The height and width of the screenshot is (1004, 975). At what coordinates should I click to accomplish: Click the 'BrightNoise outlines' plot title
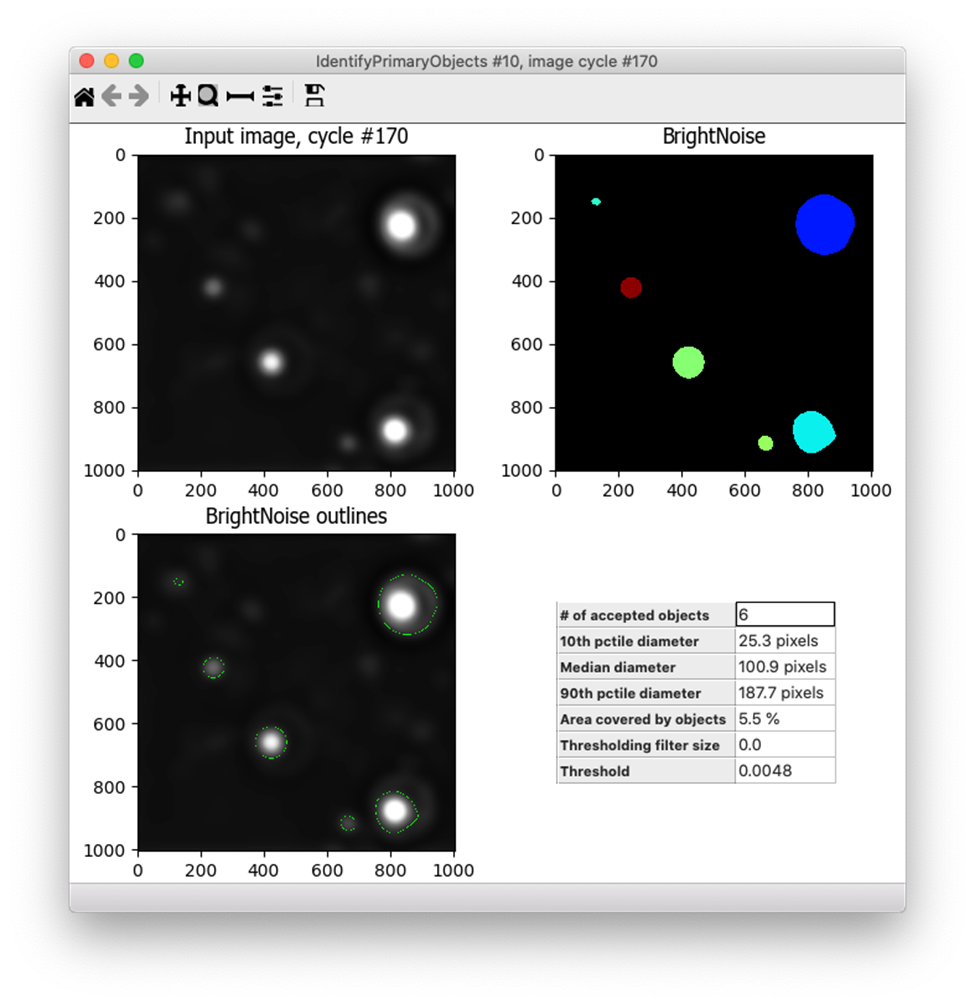(x=296, y=517)
